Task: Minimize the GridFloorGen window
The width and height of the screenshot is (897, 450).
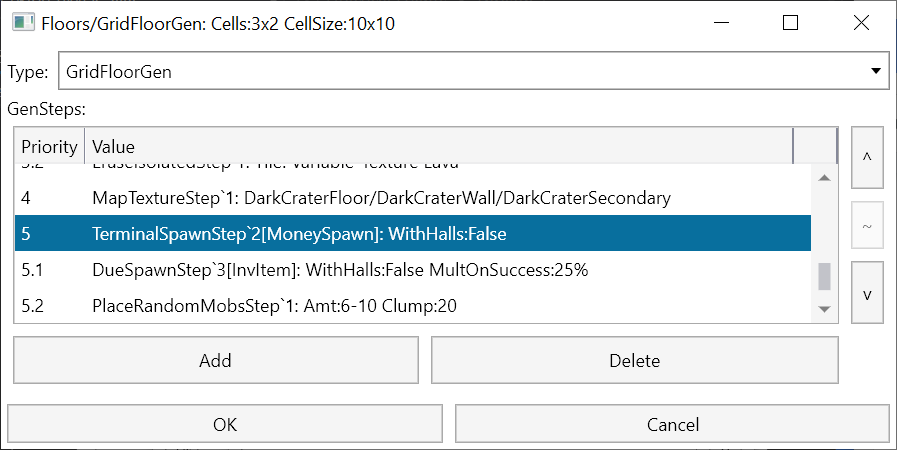Action: tap(721, 23)
